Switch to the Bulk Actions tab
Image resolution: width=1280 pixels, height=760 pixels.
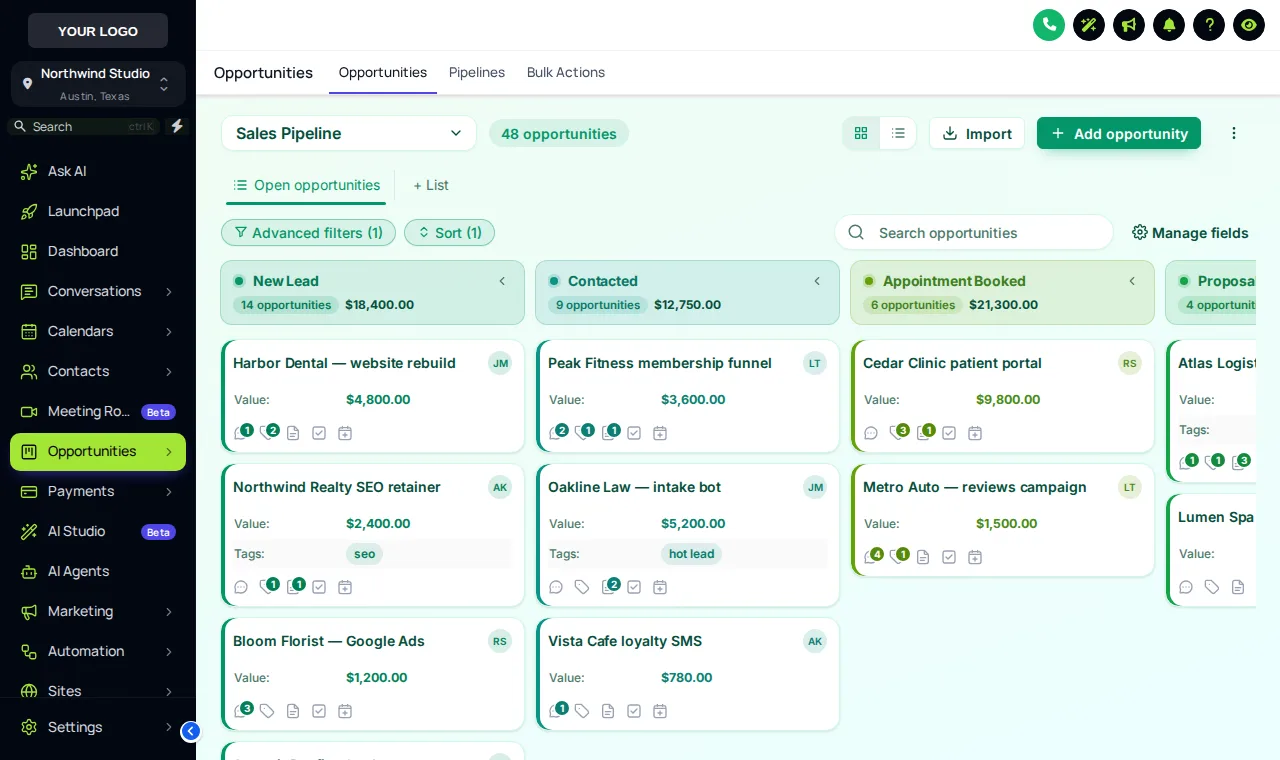[566, 72]
